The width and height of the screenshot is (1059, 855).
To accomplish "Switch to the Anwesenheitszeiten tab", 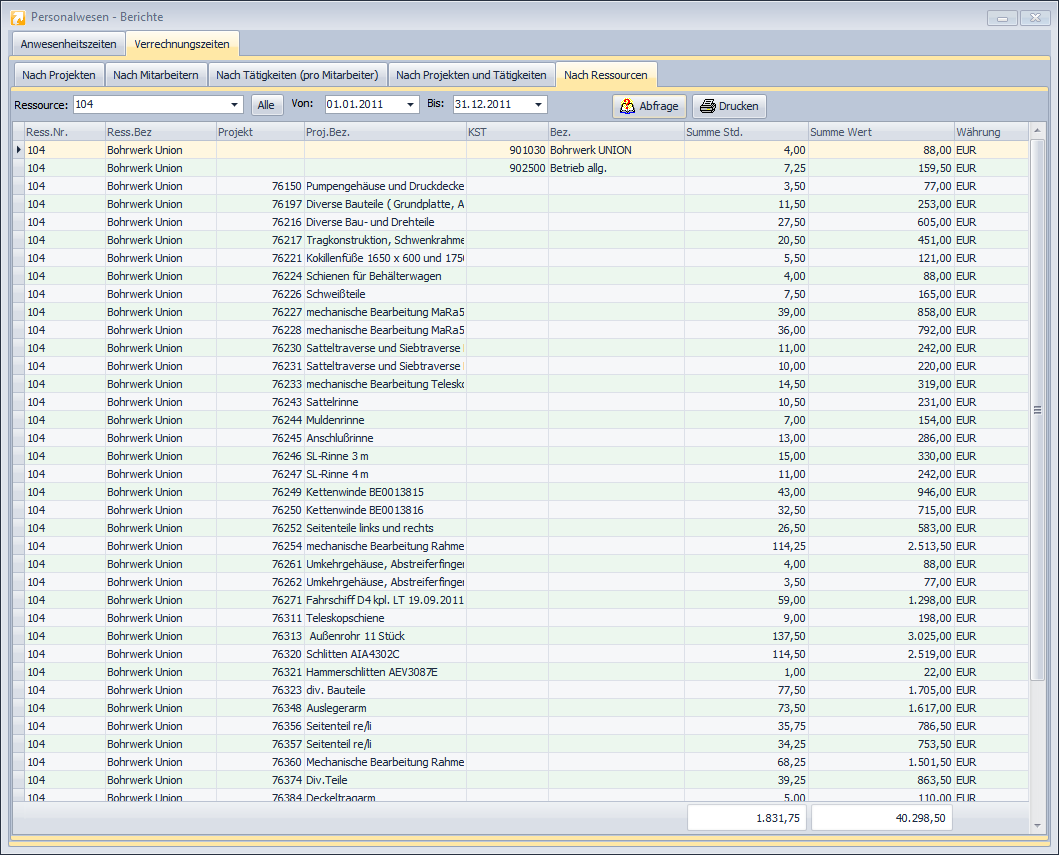I will coord(68,44).
